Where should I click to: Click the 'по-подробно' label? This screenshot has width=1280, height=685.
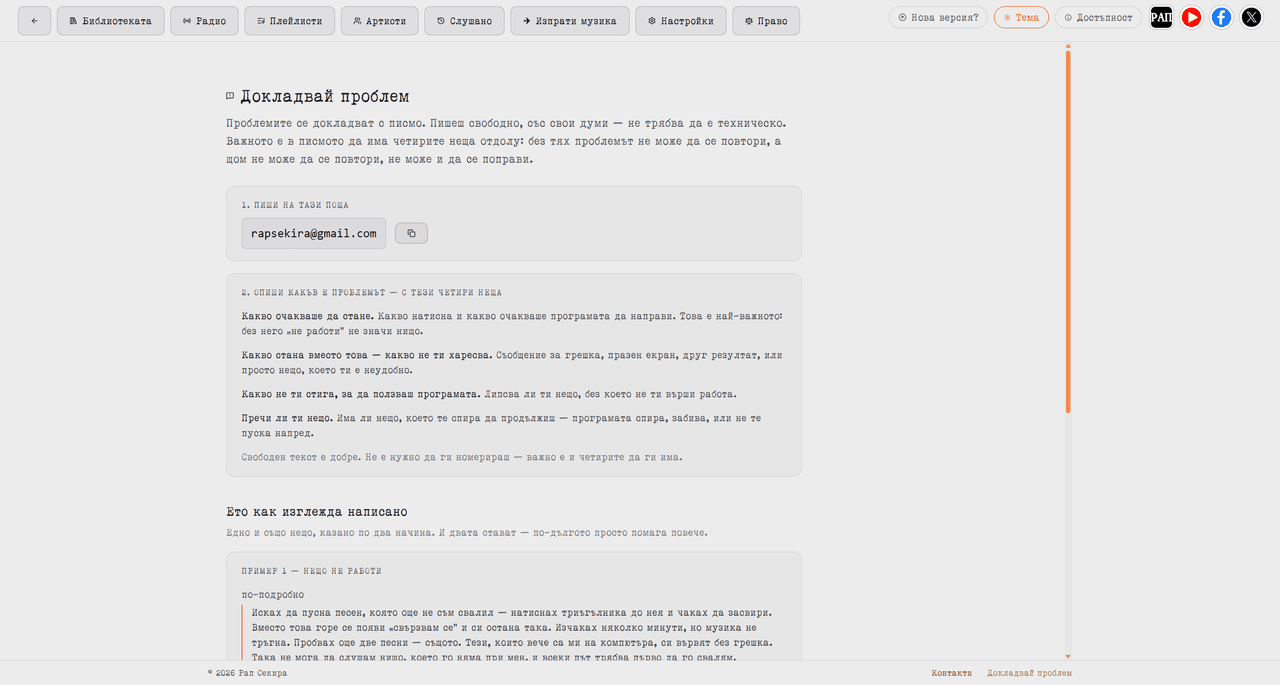pyautogui.click(x=272, y=595)
